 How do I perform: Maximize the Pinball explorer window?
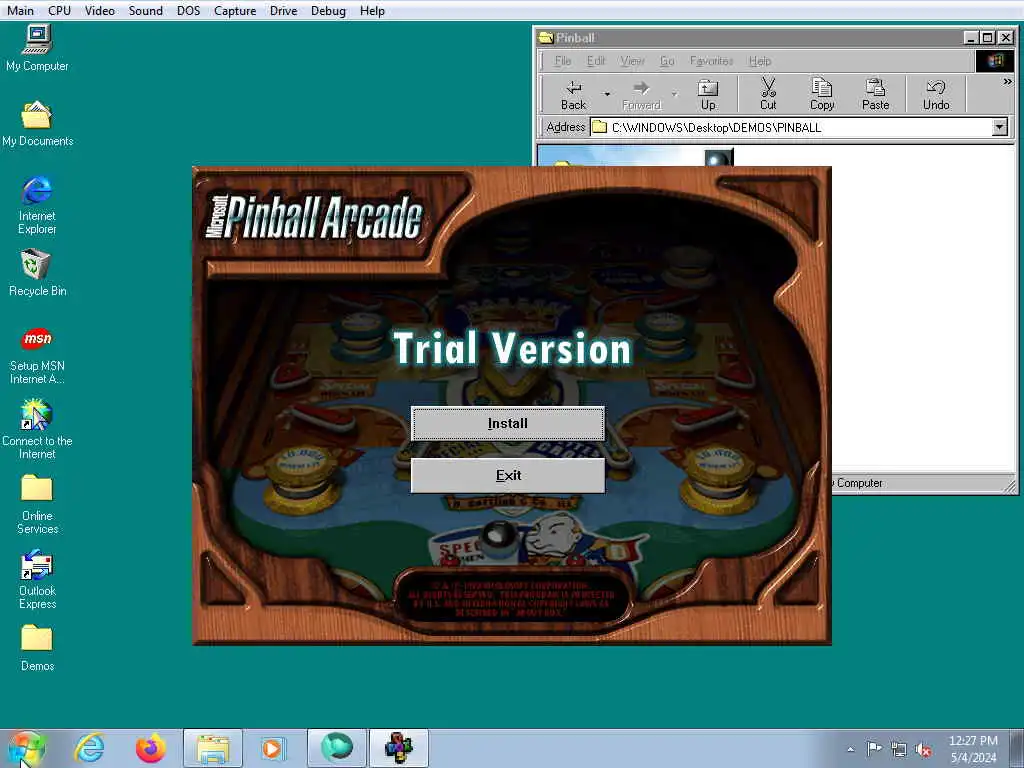[987, 38]
